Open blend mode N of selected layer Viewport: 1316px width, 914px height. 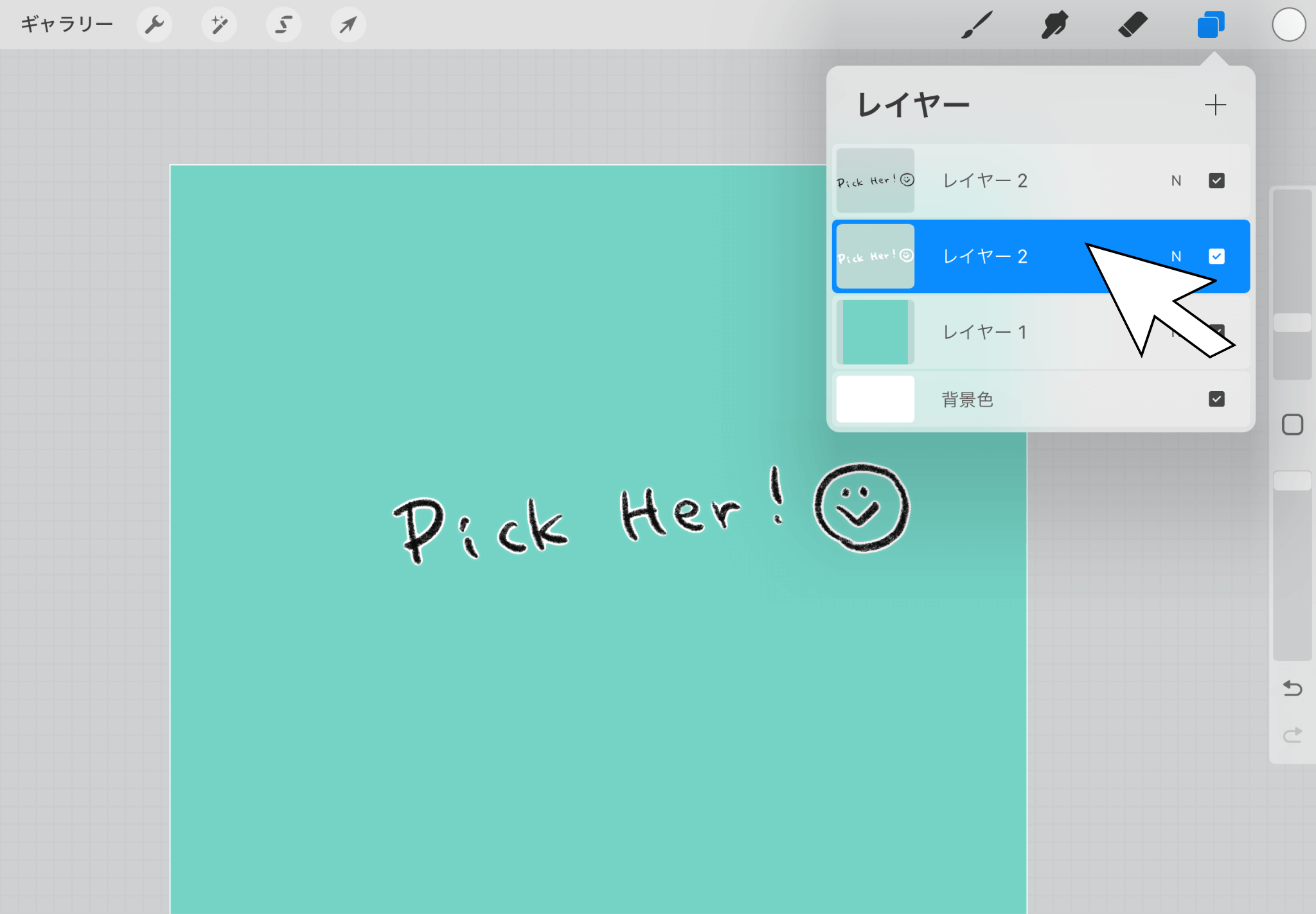click(x=1176, y=256)
